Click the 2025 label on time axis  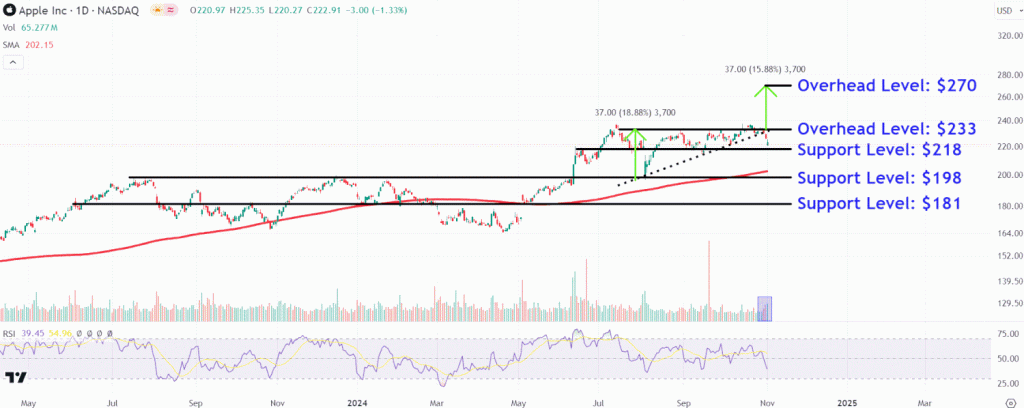847,400
